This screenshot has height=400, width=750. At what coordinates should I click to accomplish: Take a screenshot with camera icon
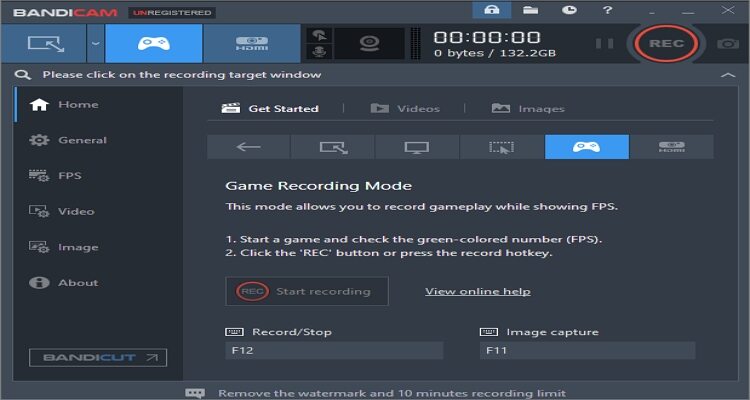[x=728, y=44]
